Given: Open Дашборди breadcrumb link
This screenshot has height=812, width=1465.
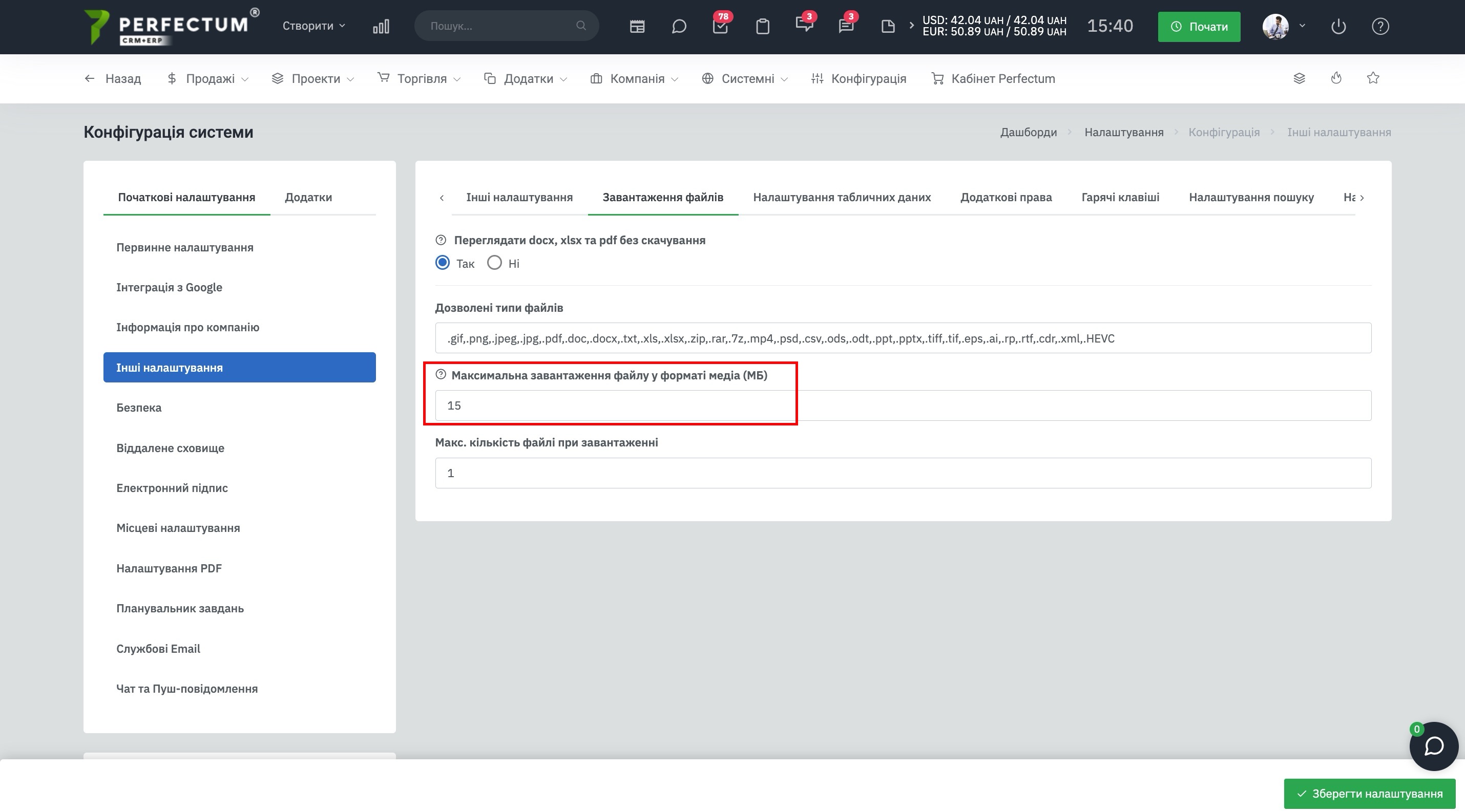Looking at the screenshot, I should coord(1028,132).
